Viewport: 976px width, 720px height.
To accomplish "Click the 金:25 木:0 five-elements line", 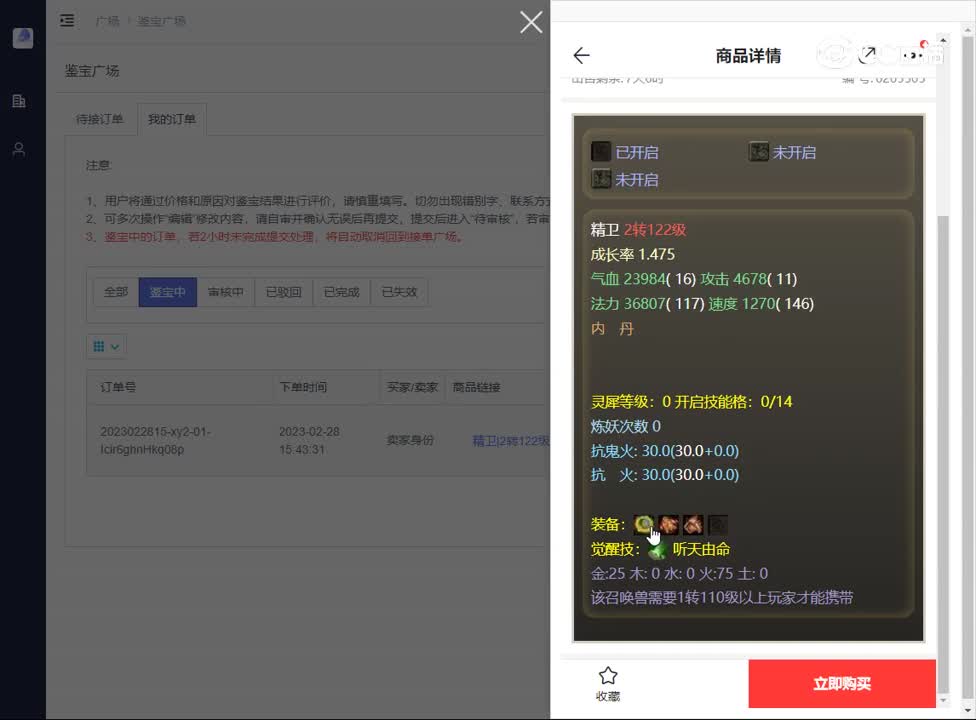I will click(x=679, y=573).
